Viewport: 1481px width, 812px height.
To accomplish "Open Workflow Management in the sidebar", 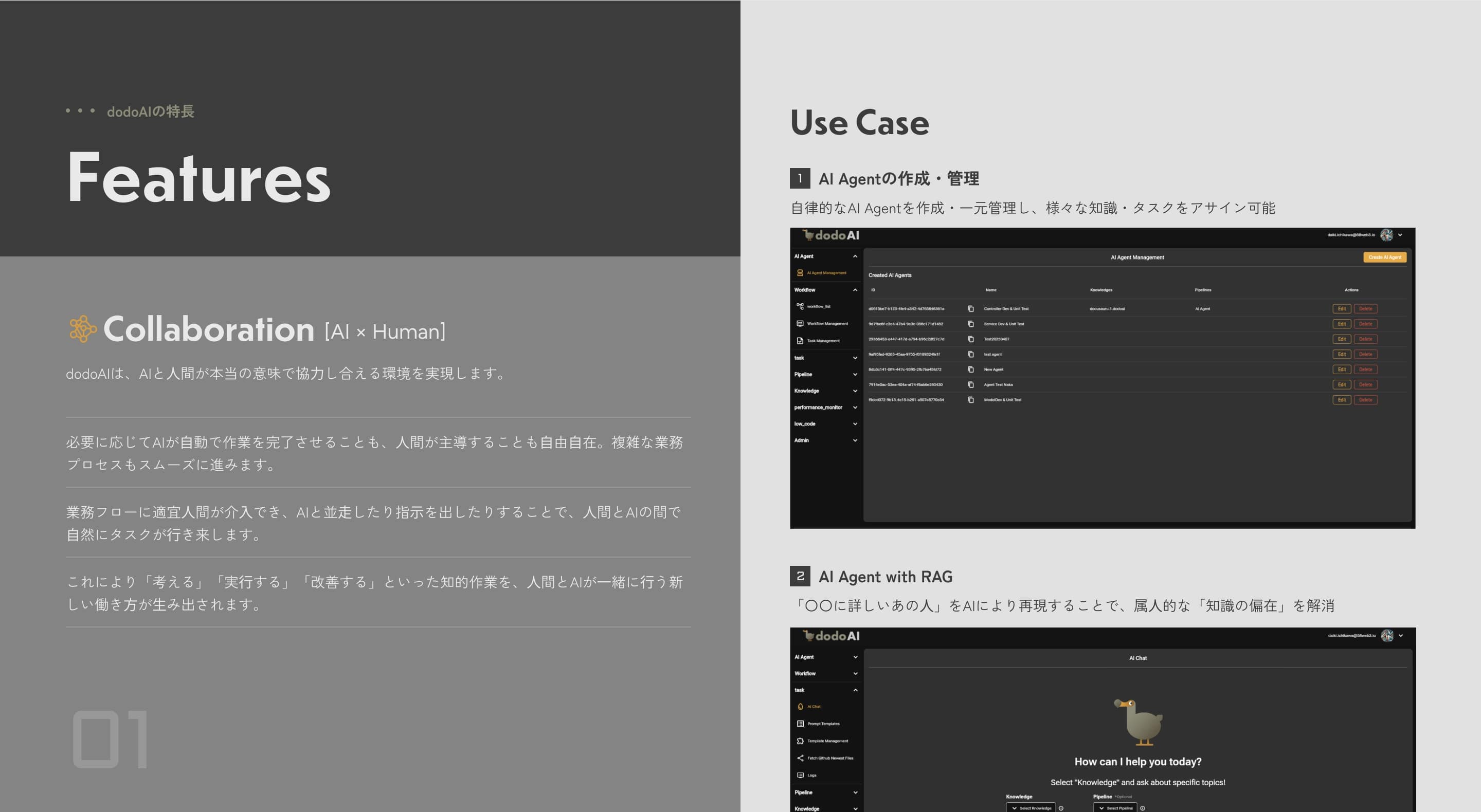I will coord(822,324).
